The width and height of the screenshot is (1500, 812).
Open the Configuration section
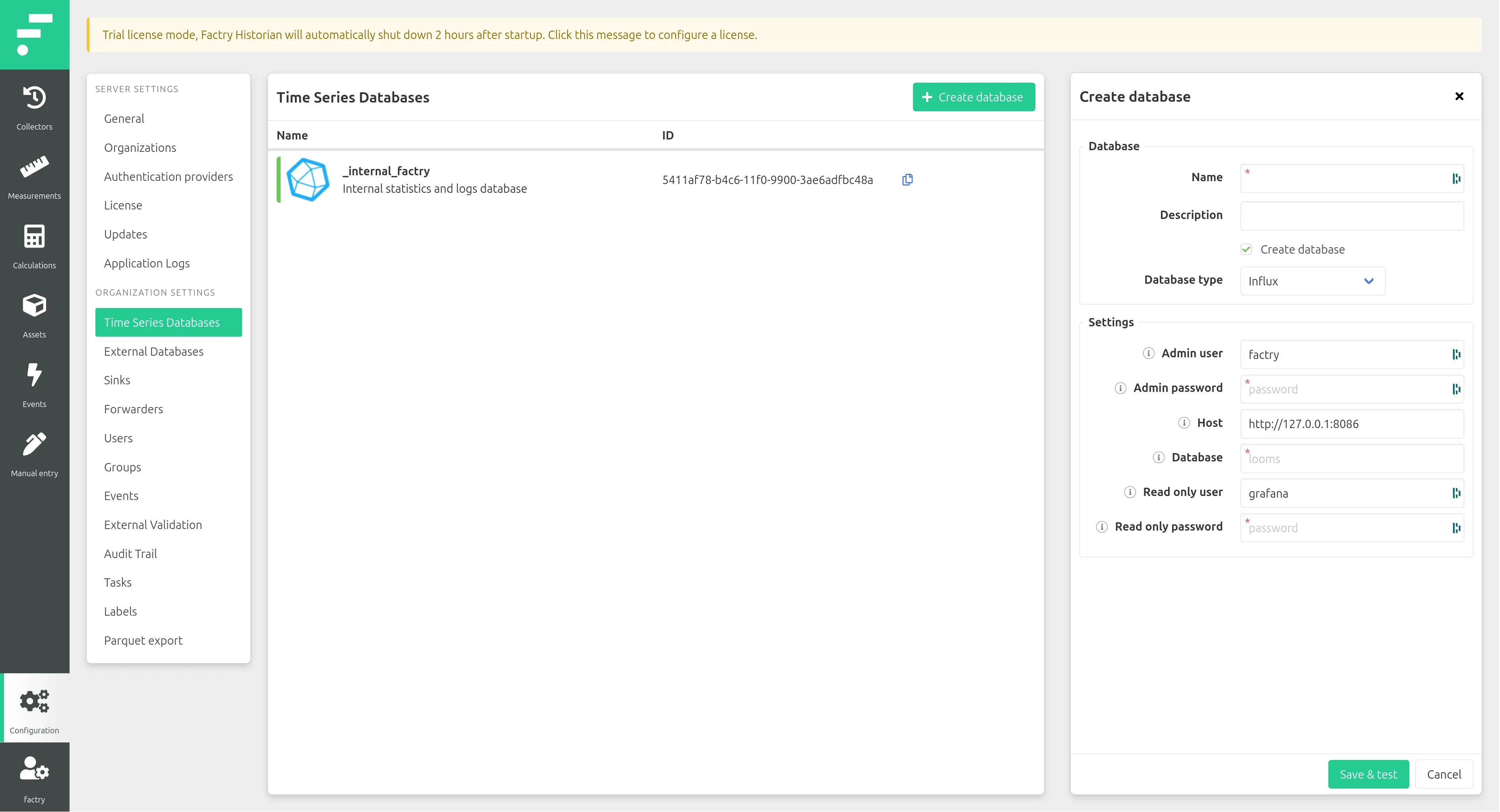tap(34, 708)
